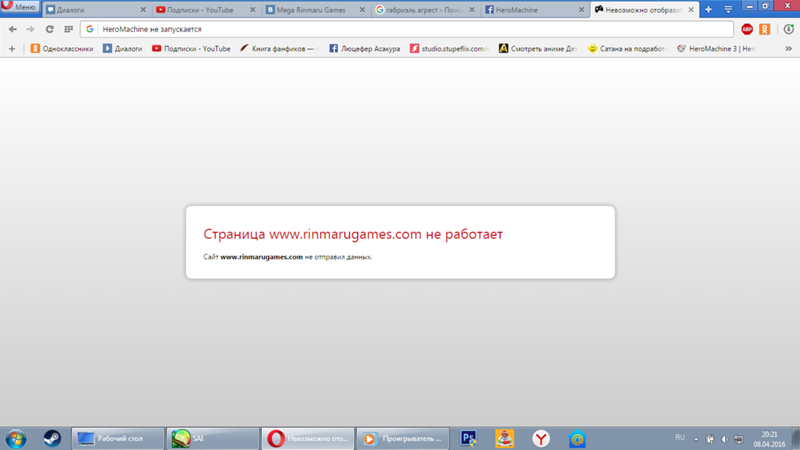Screen dimensions: 800x450
Task: Click the Show desktop strip
Action: (x=796, y=439)
